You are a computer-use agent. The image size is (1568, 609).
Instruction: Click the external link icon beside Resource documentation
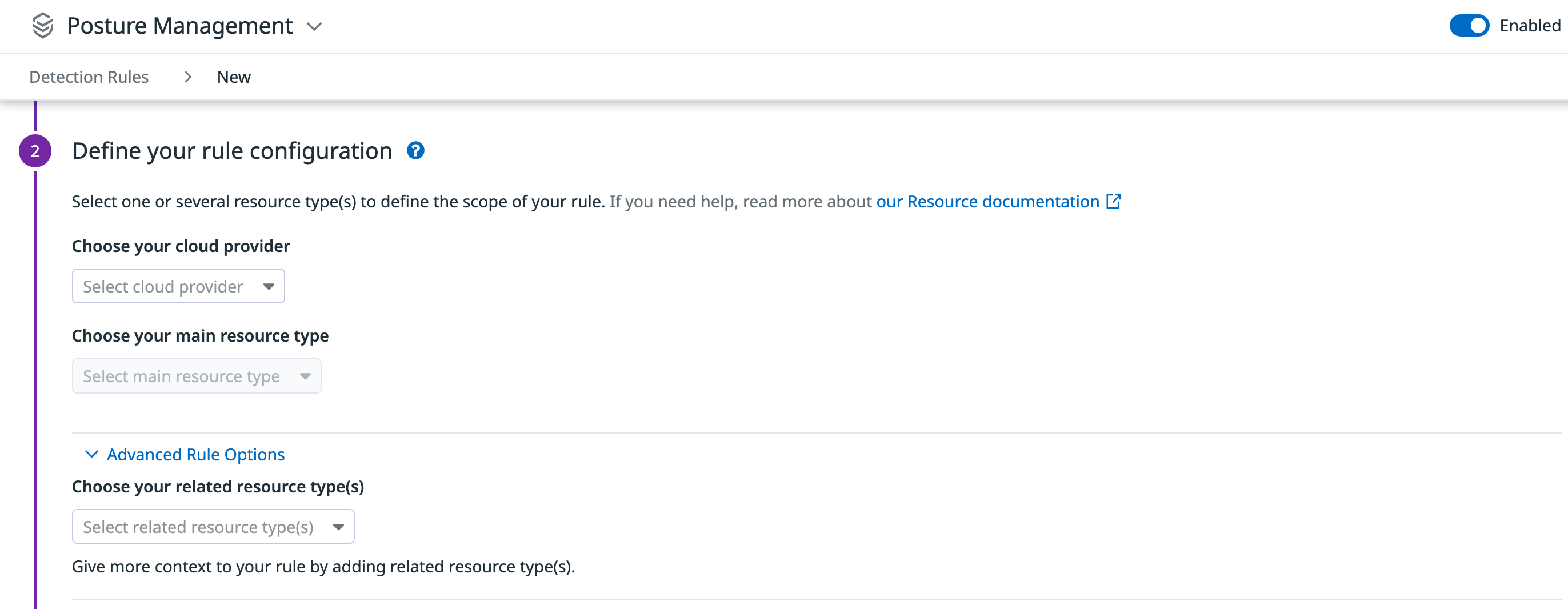click(1114, 201)
